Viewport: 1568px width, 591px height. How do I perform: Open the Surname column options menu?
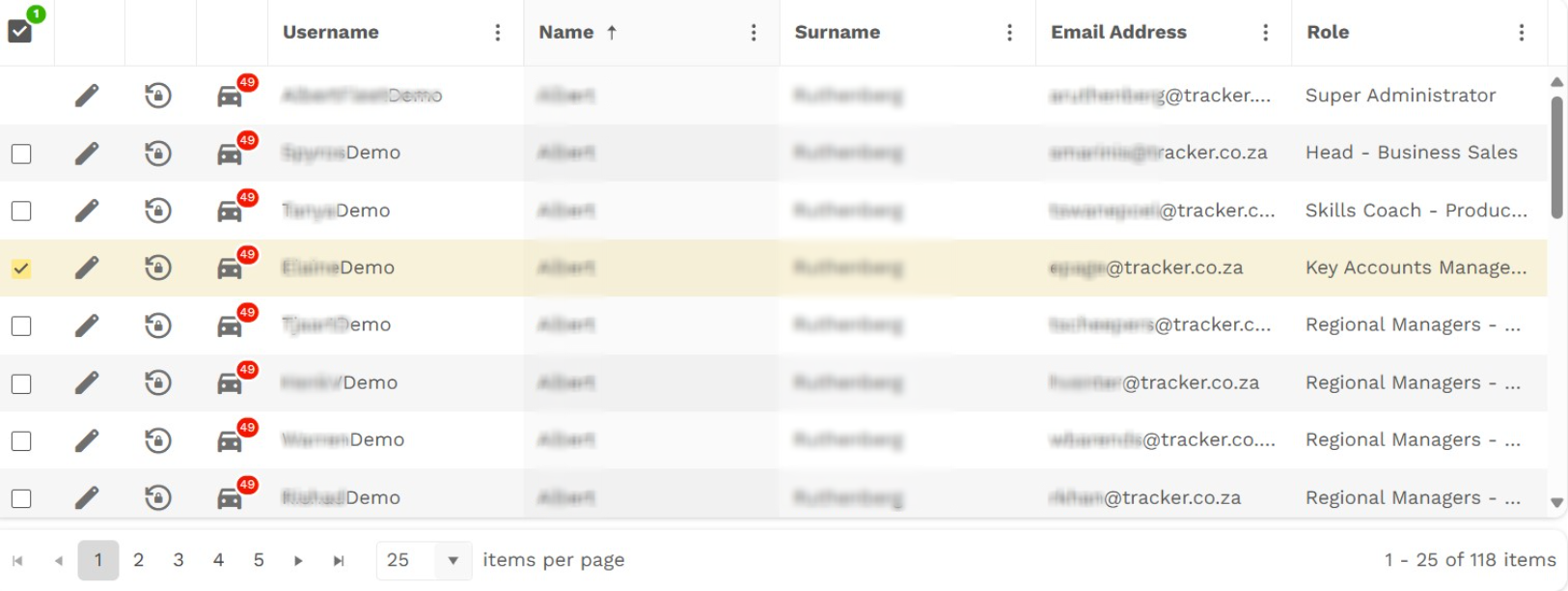click(1009, 33)
